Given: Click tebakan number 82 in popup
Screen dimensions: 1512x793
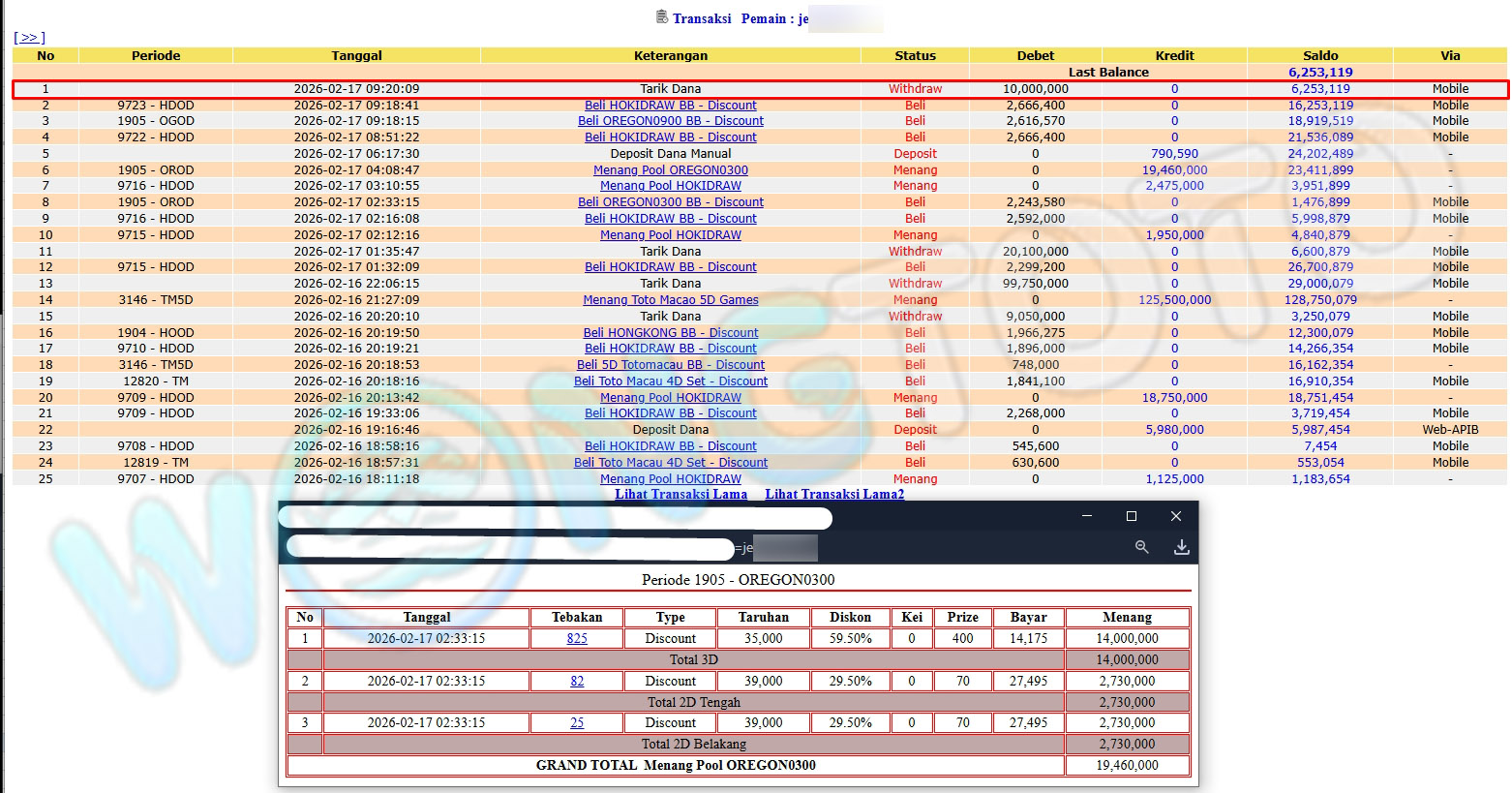Looking at the screenshot, I should click(577, 682).
